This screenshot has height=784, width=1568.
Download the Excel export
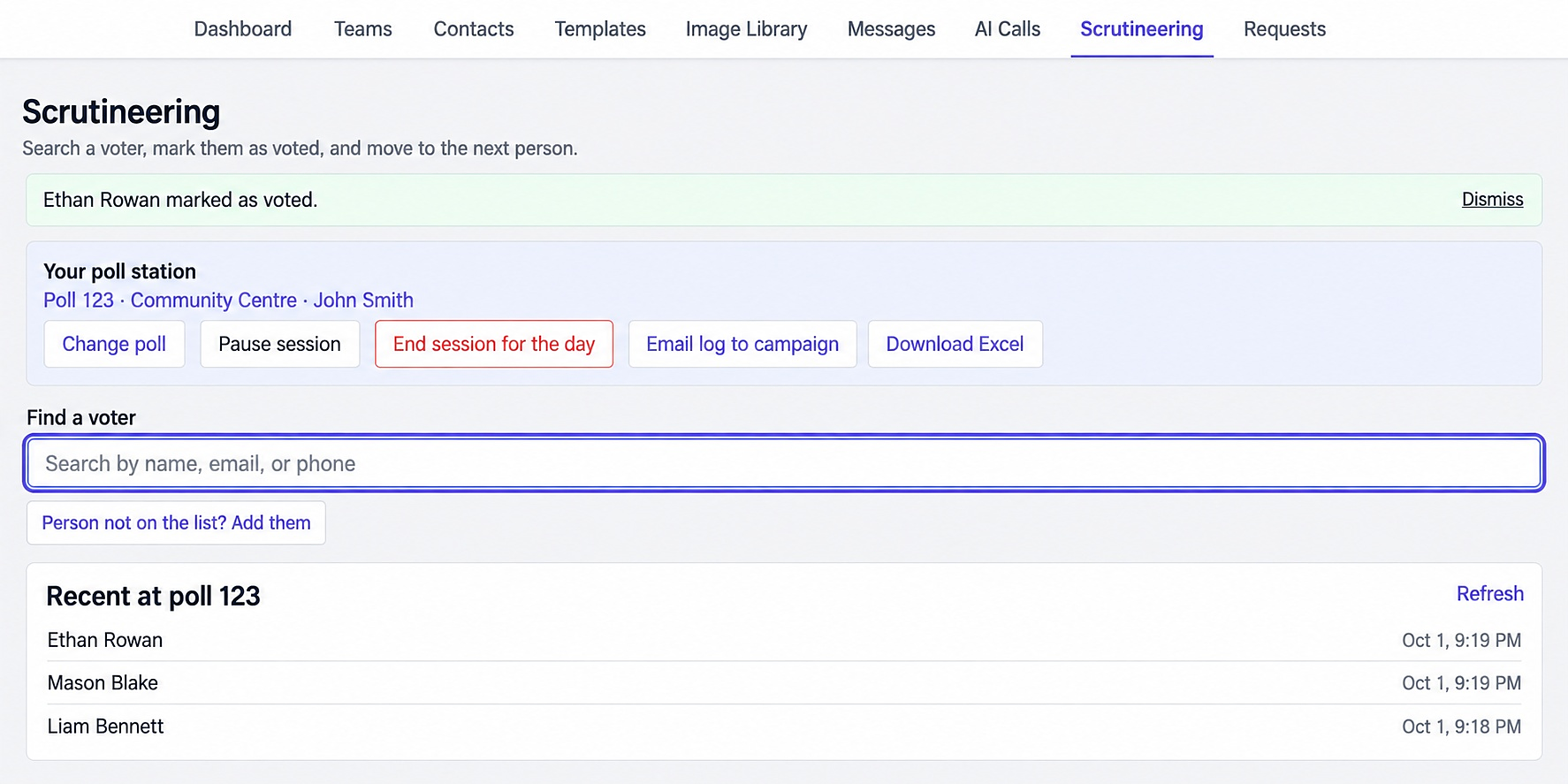point(955,344)
